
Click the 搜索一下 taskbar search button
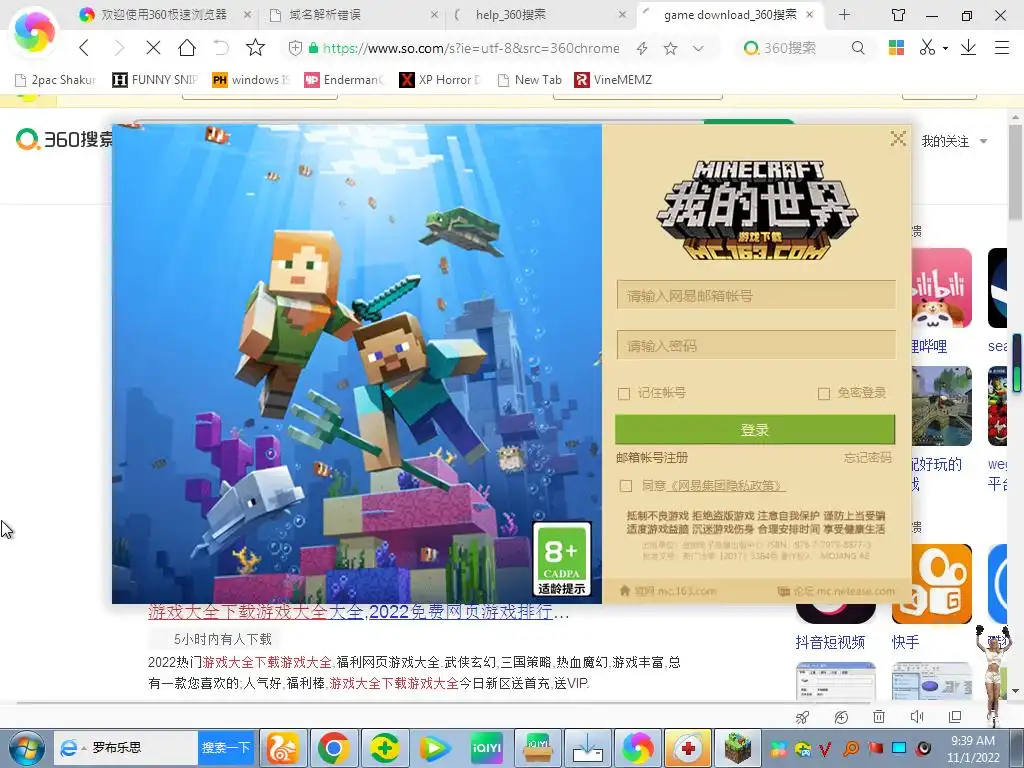pyautogui.click(x=226, y=748)
